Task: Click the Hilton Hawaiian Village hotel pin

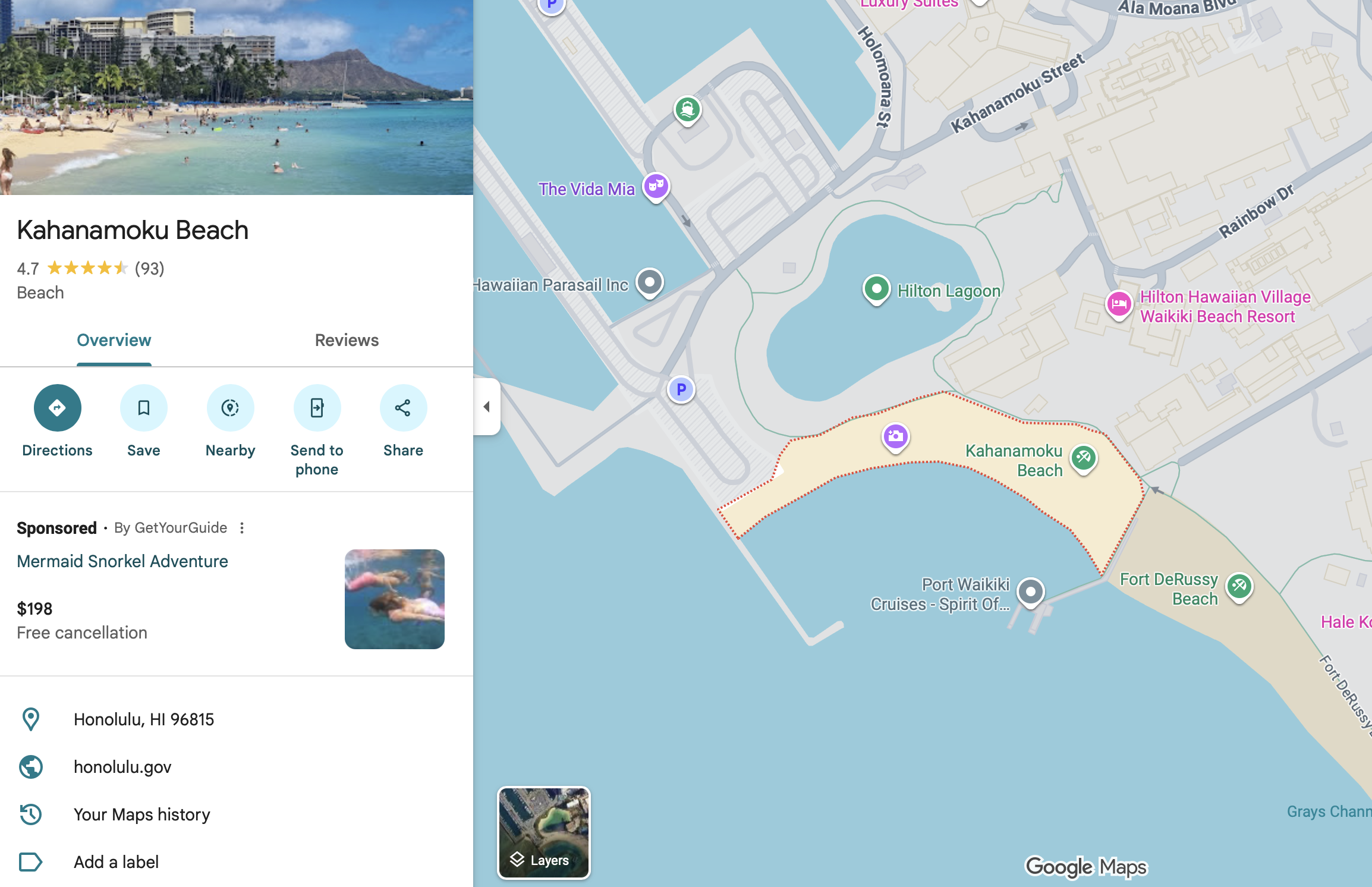Action: pyautogui.click(x=1119, y=304)
